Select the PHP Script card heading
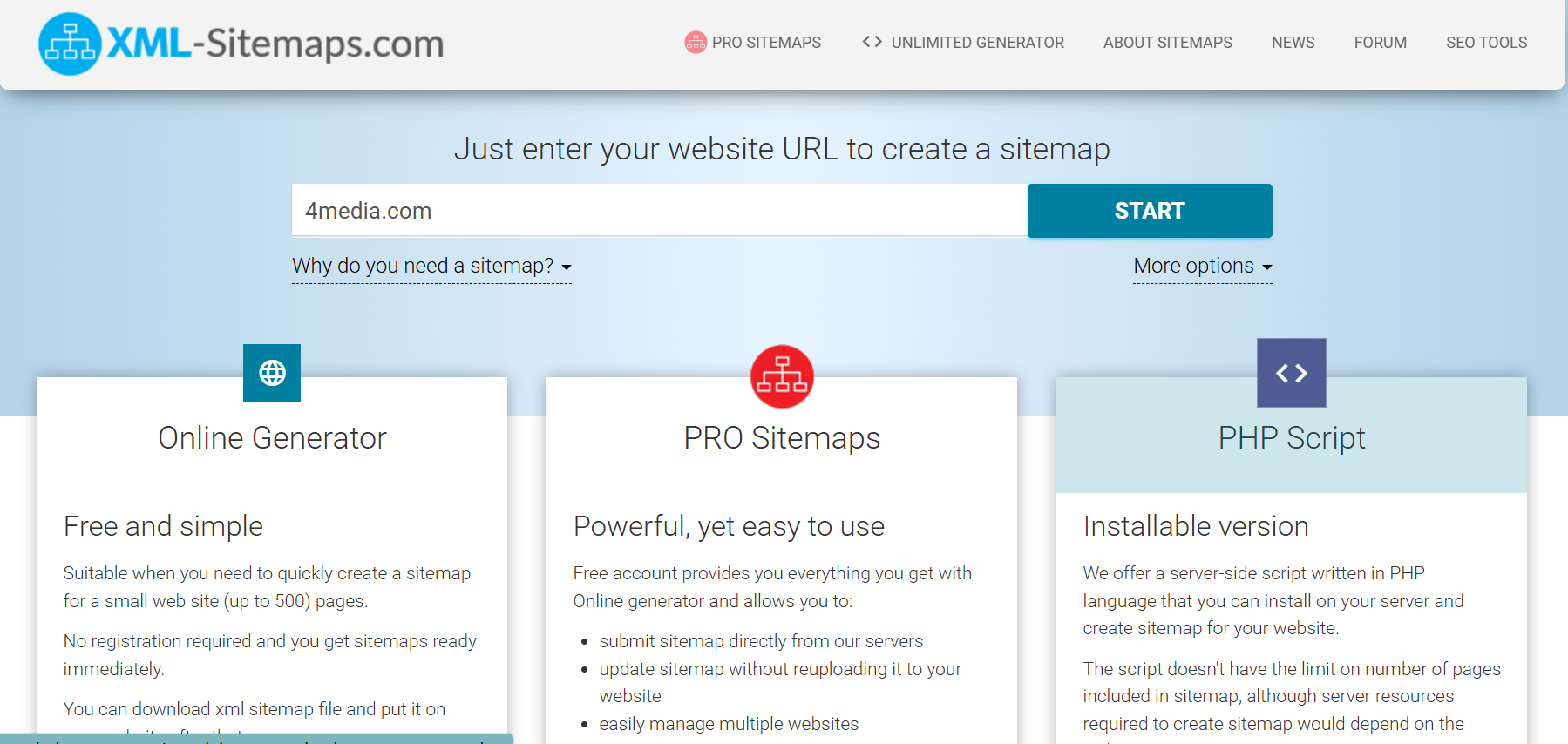The height and width of the screenshot is (744, 1568). (1291, 438)
